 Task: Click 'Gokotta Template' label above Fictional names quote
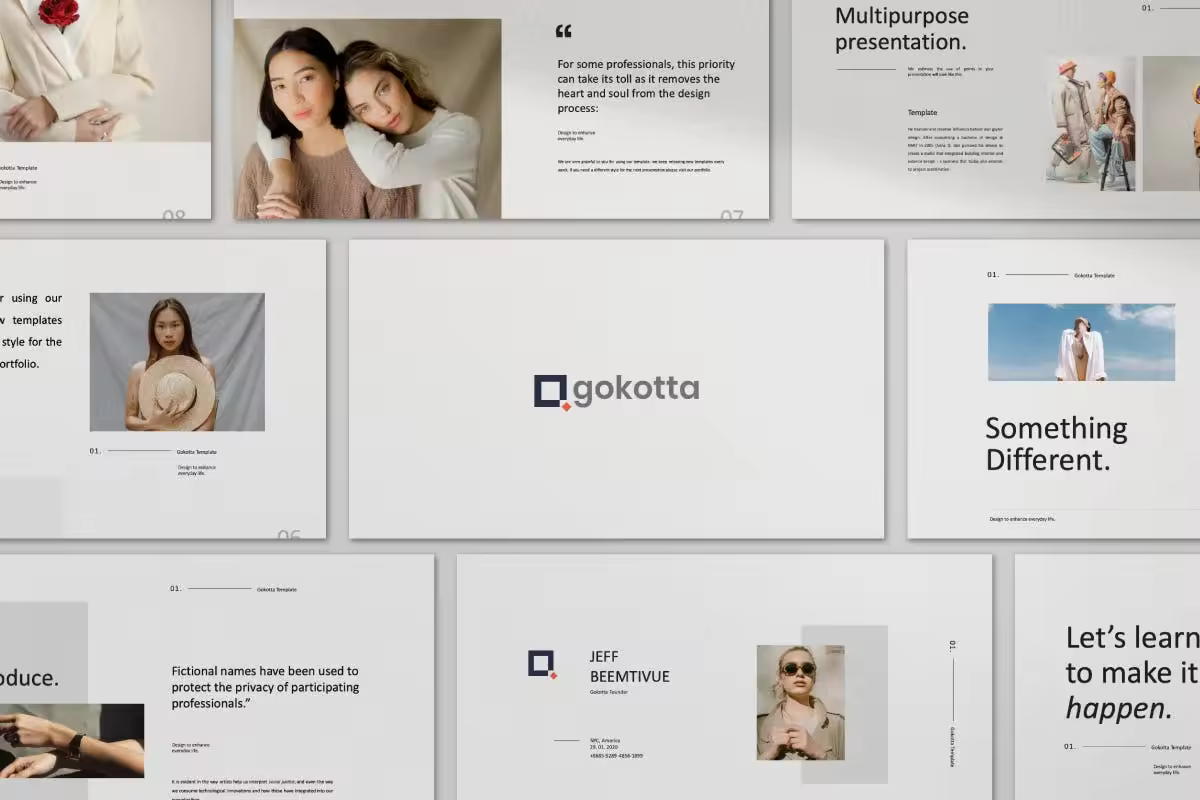tap(277, 590)
